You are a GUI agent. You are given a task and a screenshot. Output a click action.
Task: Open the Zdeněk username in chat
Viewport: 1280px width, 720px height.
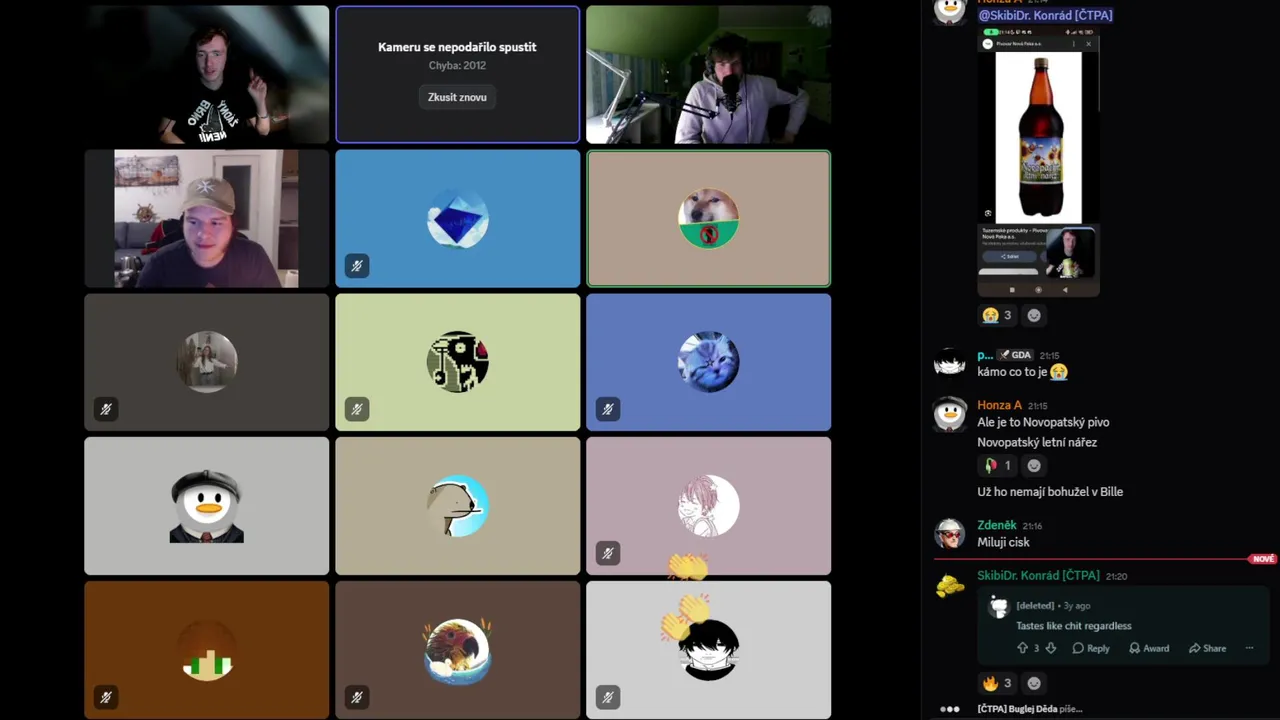pos(996,525)
